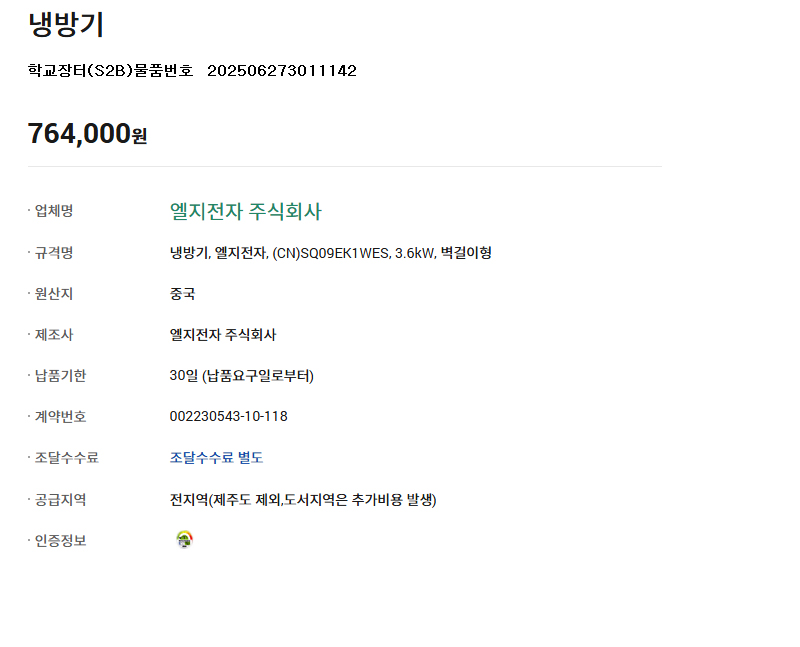800x647 pixels.
Task: Click the delivery term 30일 text
Action: [x=241, y=376]
